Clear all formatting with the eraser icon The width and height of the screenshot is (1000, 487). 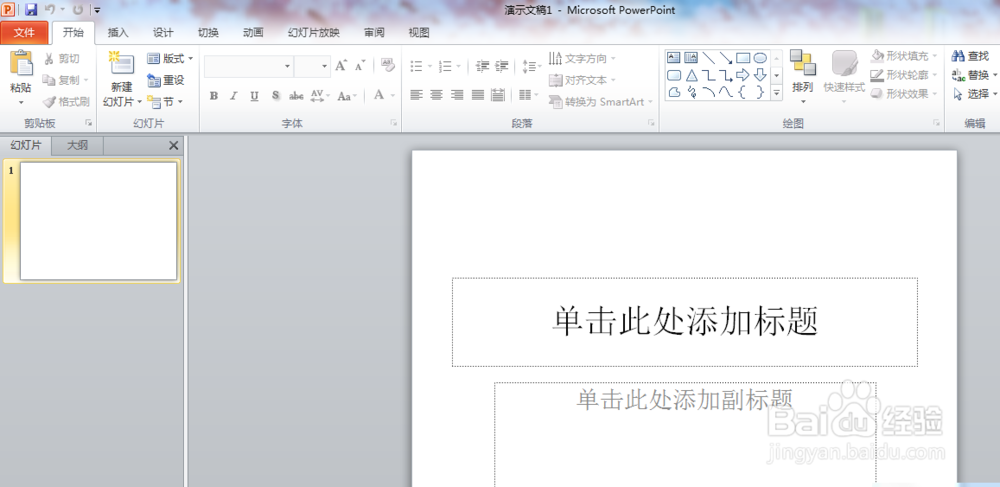[388, 65]
